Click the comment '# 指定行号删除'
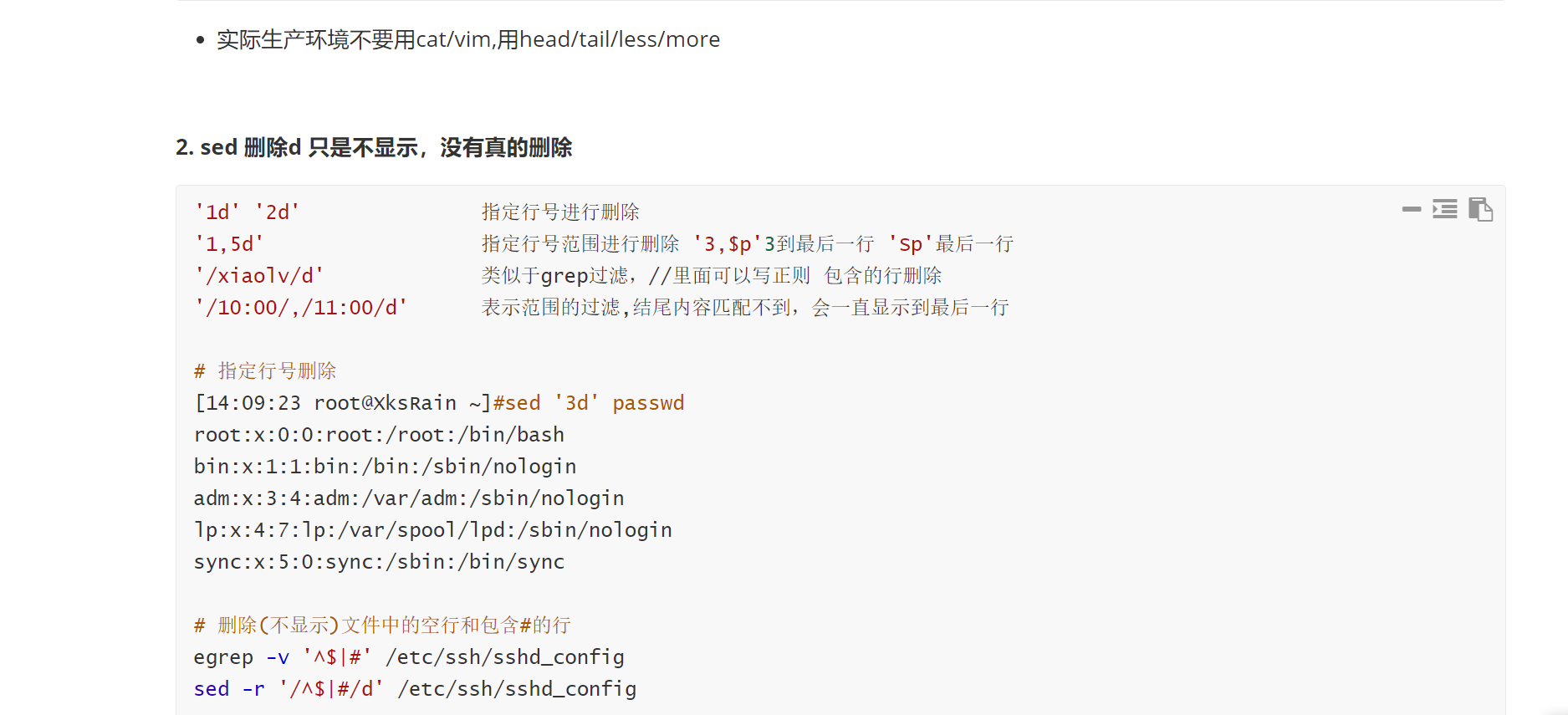Image resolution: width=1568 pixels, height=715 pixels. [265, 371]
